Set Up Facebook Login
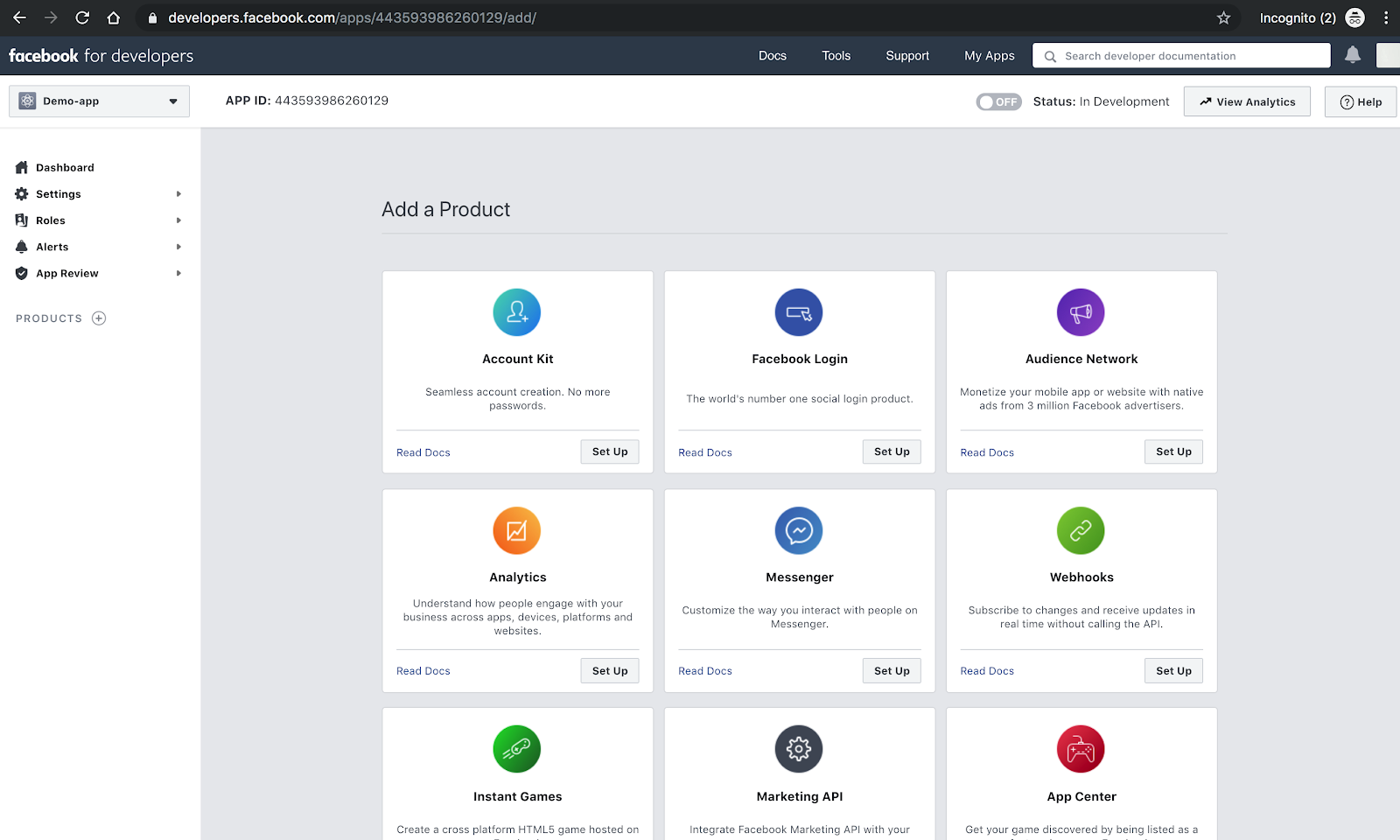This screenshot has height=840, width=1400. click(x=892, y=451)
